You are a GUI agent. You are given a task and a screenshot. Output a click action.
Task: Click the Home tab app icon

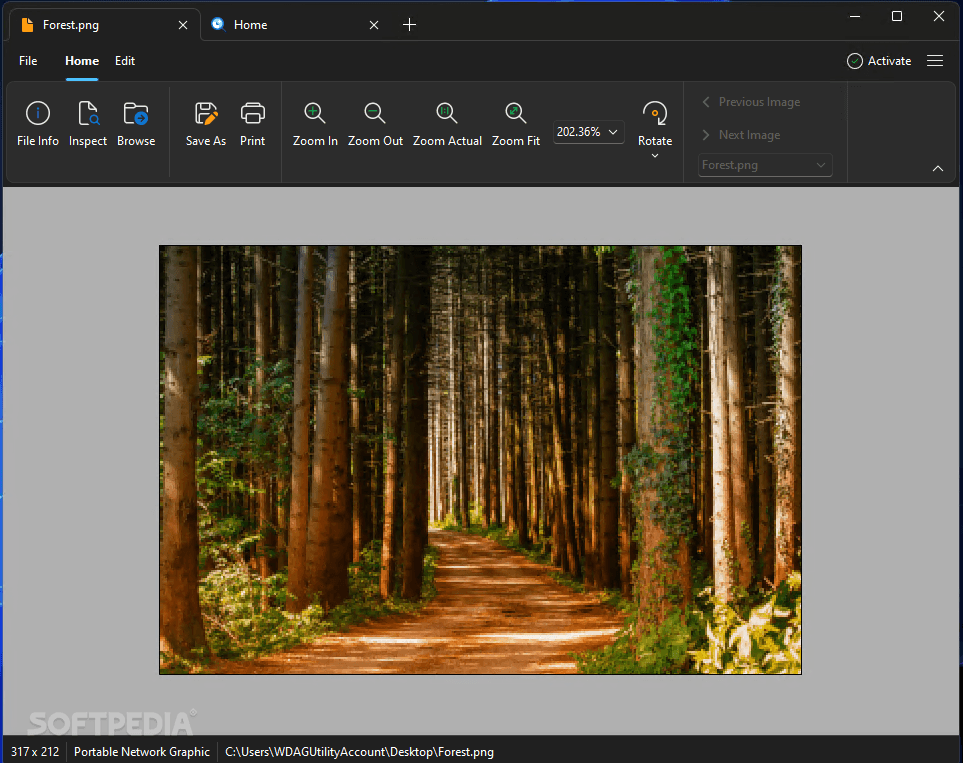pyautogui.click(x=218, y=24)
